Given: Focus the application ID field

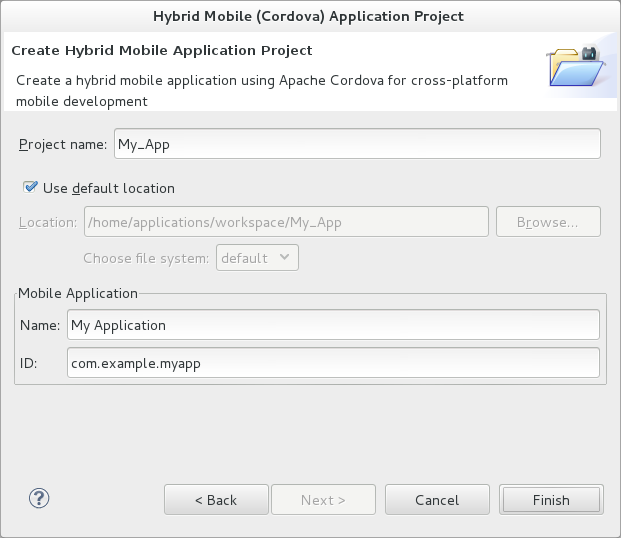Looking at the screenshot, I should pyautogui.click(x=333, y=363).
